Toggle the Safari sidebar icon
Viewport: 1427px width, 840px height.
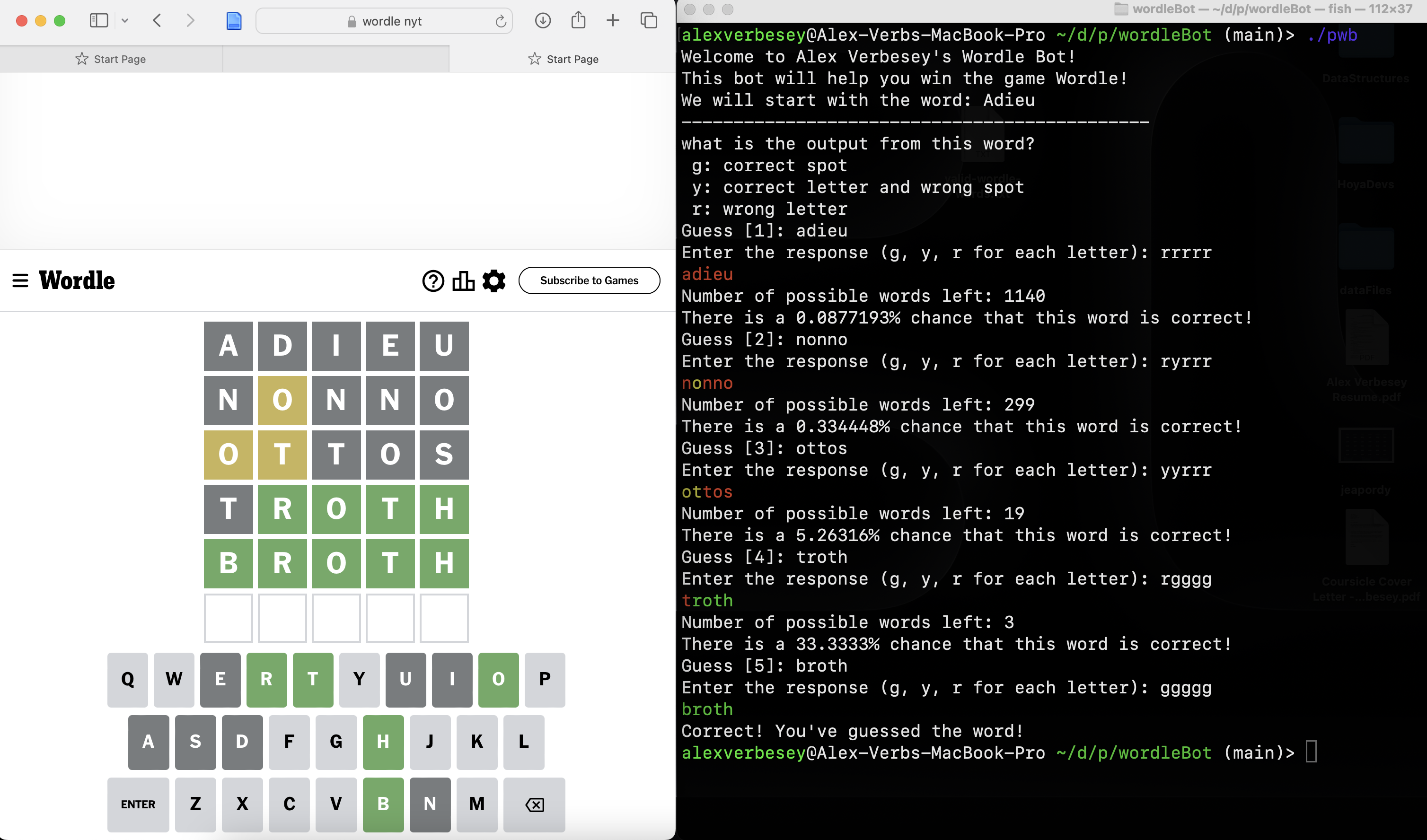[99, 21]
